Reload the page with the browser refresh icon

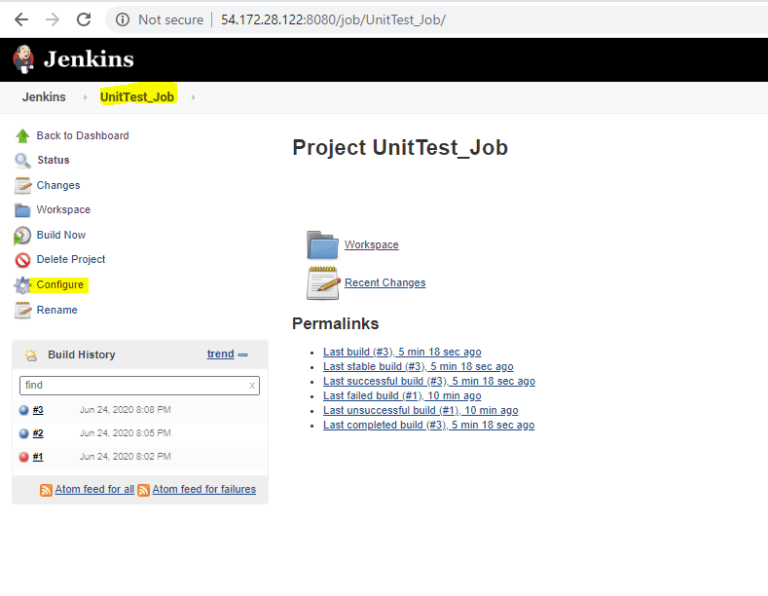click(84, 20)
